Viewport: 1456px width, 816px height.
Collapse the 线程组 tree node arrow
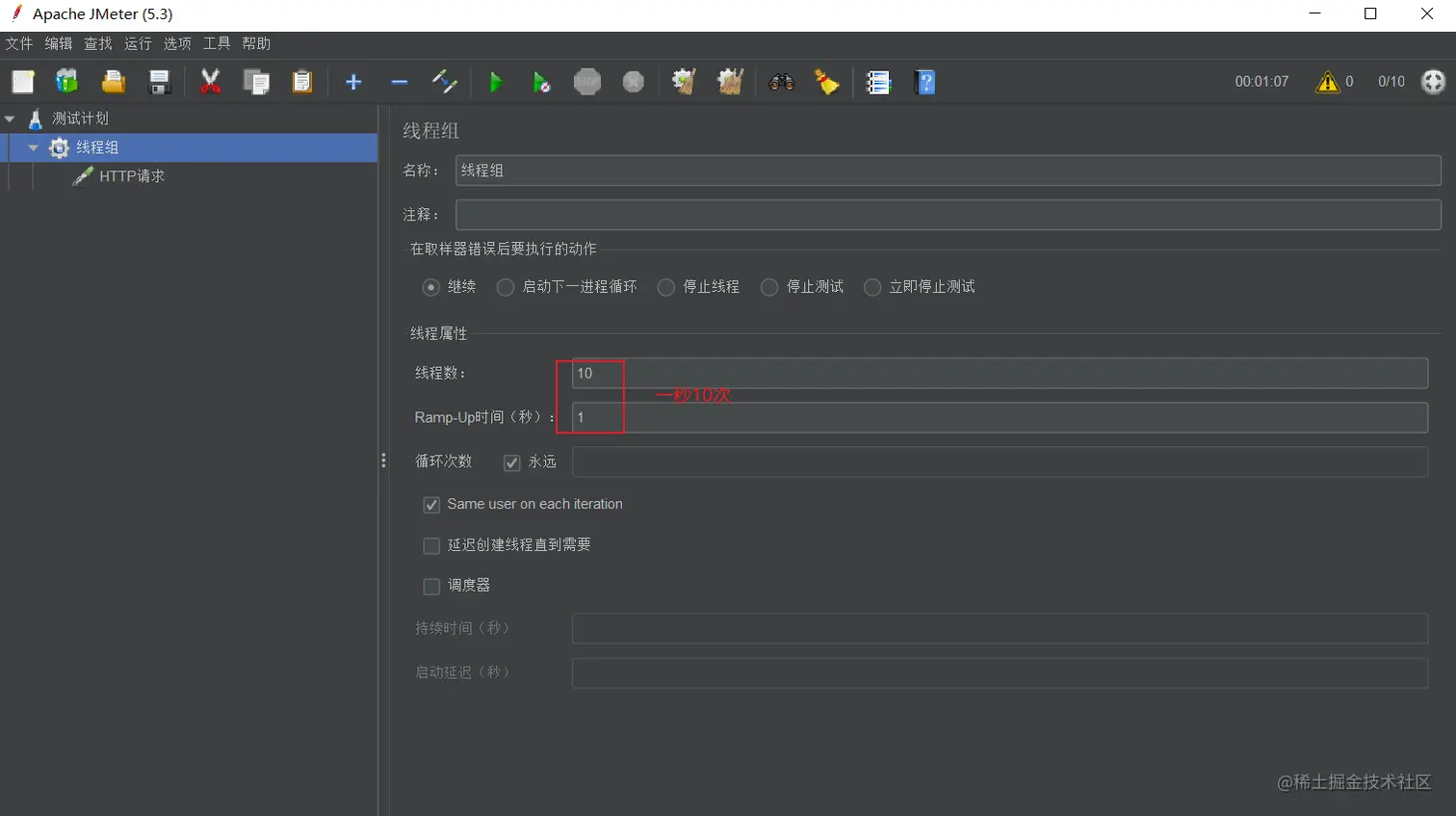(x=34, y=148)
